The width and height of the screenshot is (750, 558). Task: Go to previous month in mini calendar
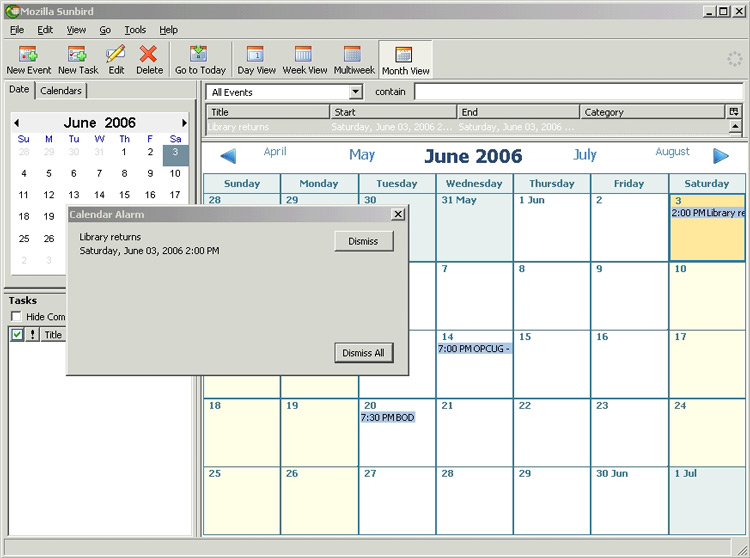(16, 123)
